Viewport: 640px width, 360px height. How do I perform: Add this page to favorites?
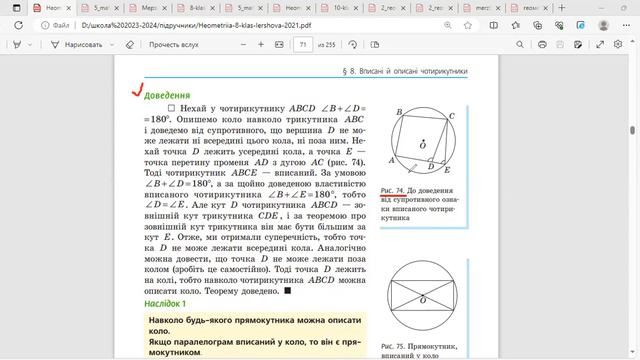pyautogui.click(x=468, y=25)
